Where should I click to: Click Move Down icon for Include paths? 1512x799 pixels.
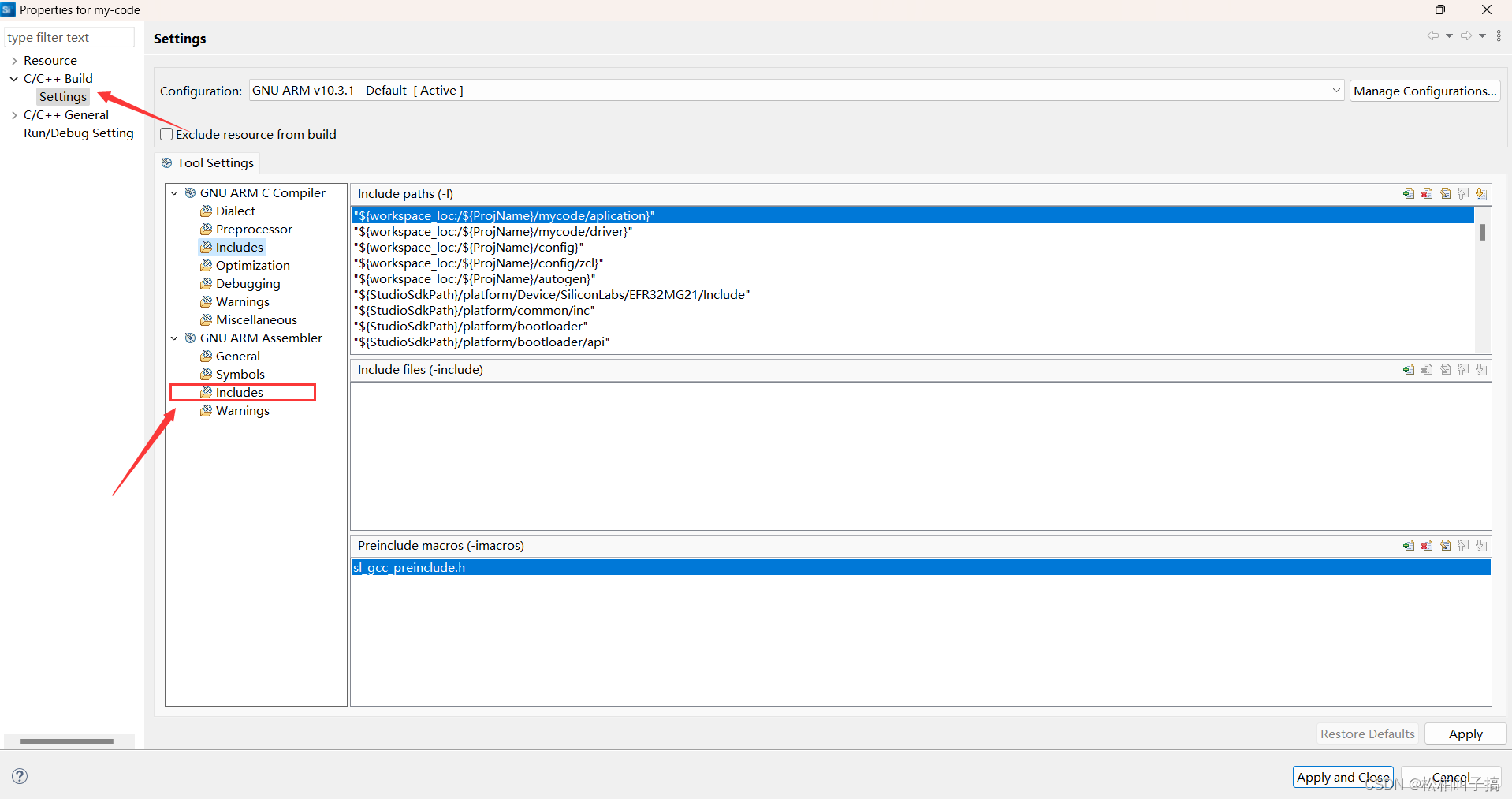coord(1480,194)
